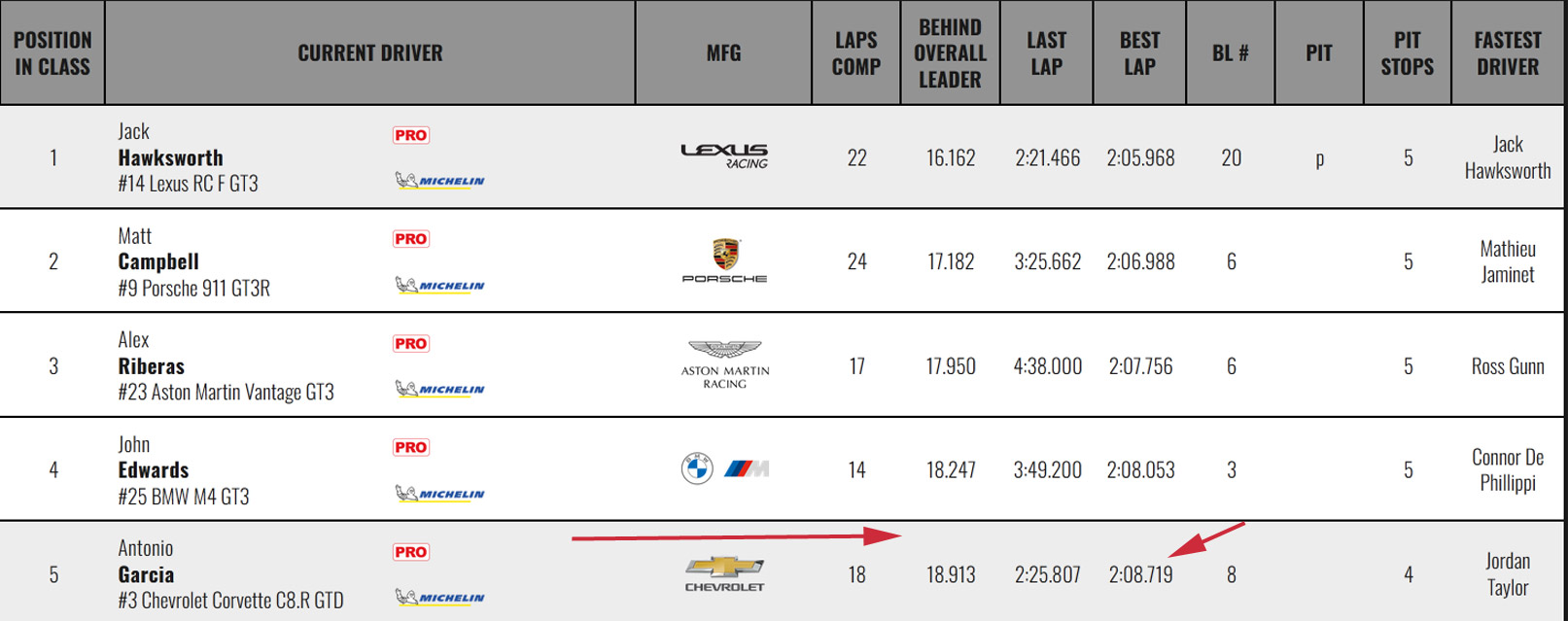
Task: Click the Behind Overall Leader header
Action: click(x=950, y=52)
